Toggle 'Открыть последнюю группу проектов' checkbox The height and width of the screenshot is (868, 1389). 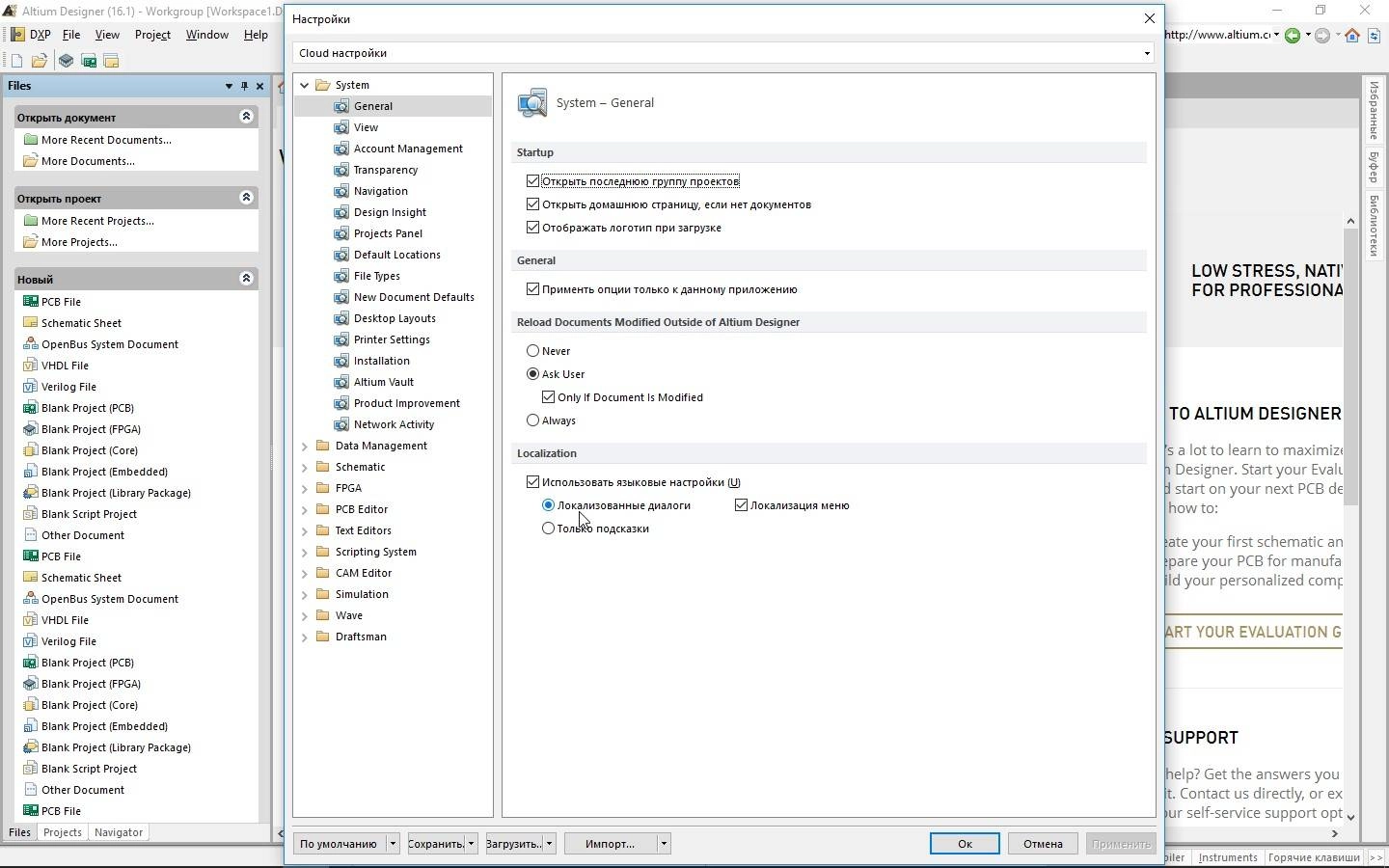(x=532, y=181)
